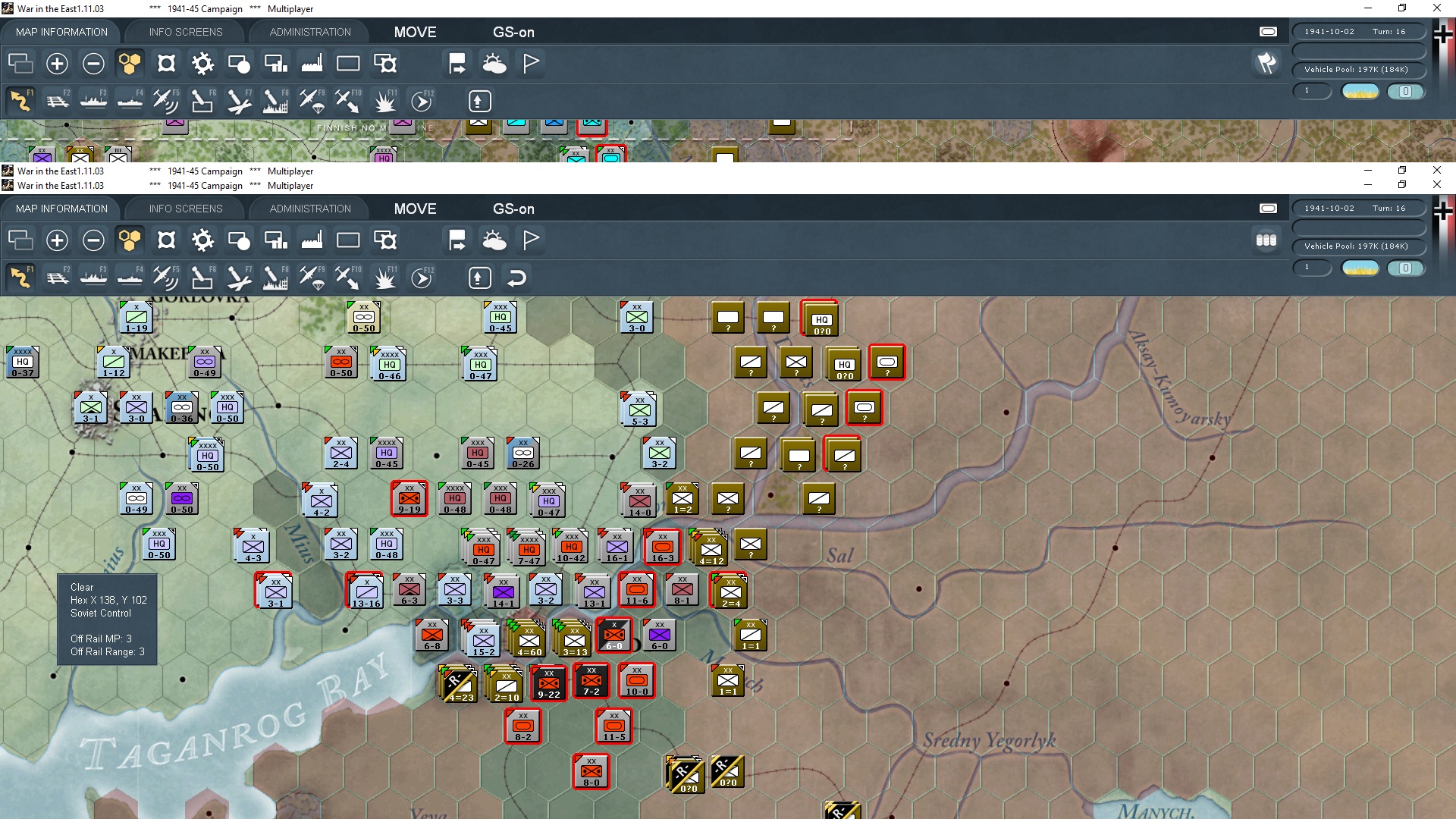Screen dimensions: 1456x819
Task: Select the F3 naval transport mode
Action: [93, 278]
